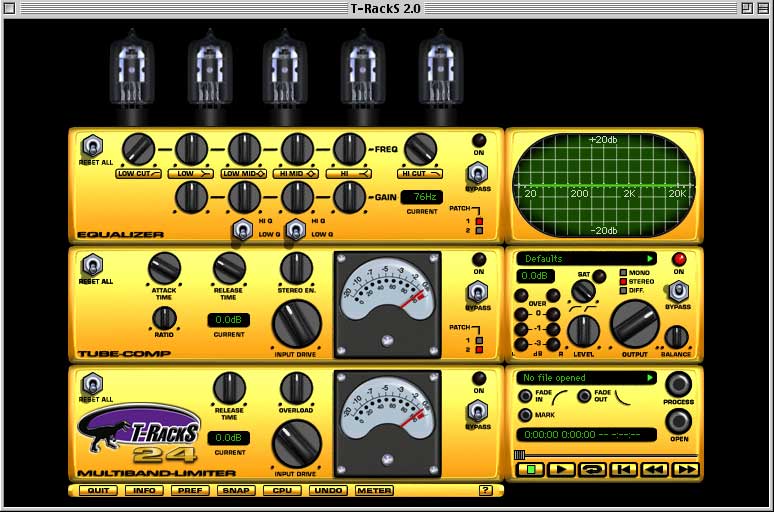774x512 pixels.
Task: Click the BALANCE knob
Action: [676, 338]
